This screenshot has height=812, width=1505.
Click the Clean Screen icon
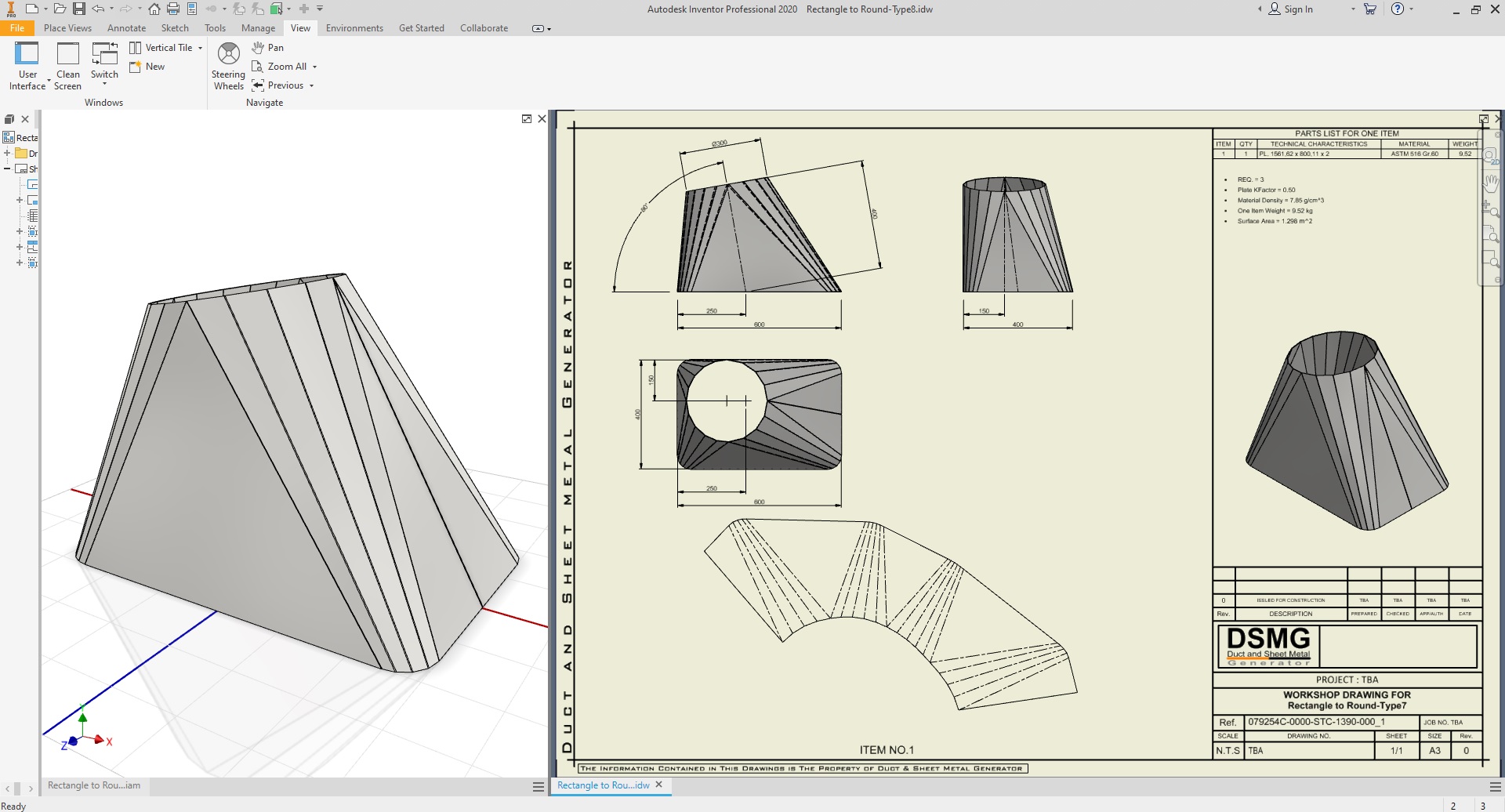(68, 66)
